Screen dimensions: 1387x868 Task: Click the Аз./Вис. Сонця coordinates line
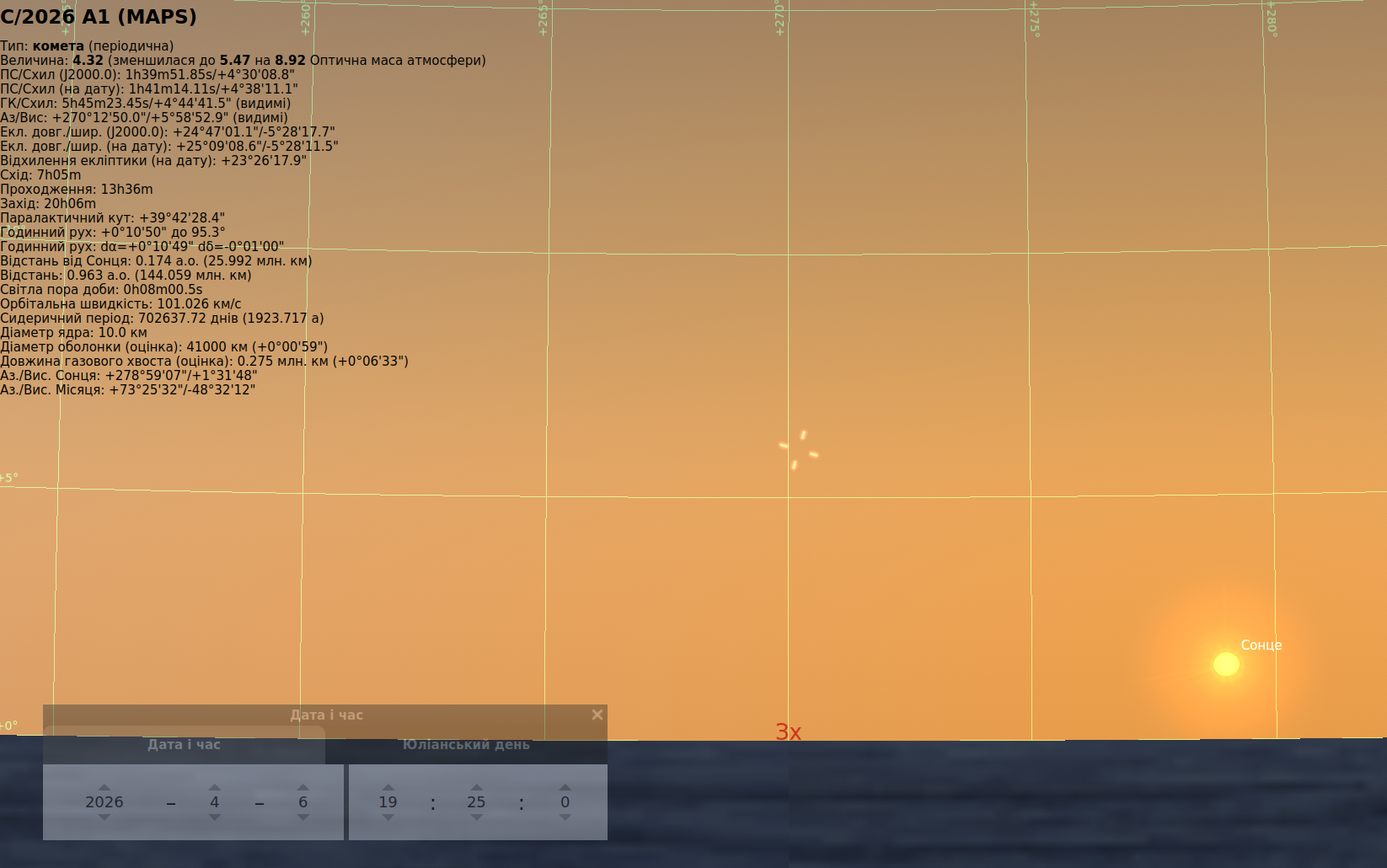point(129,376)
